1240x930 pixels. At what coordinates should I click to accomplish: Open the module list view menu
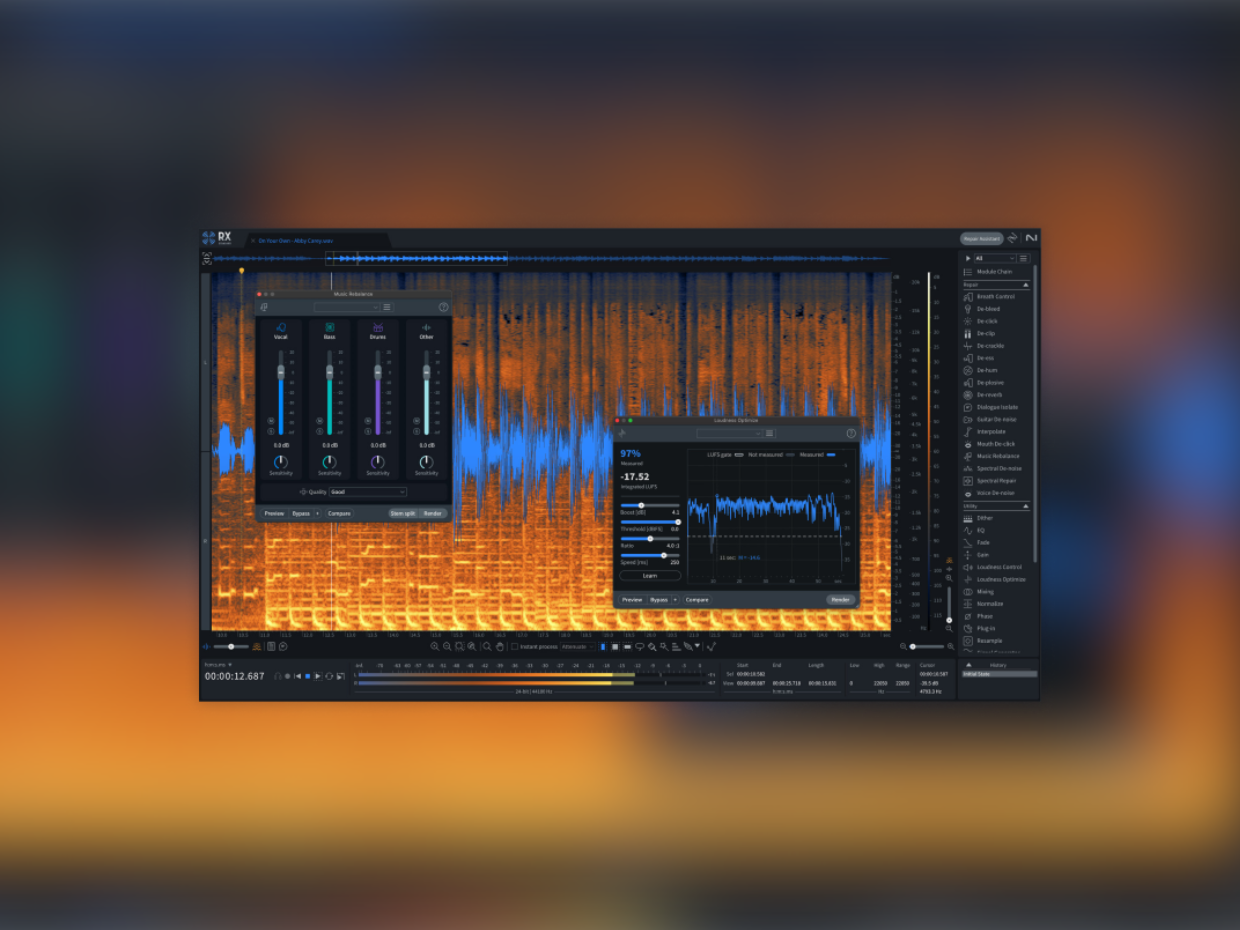pos(1024,258)
